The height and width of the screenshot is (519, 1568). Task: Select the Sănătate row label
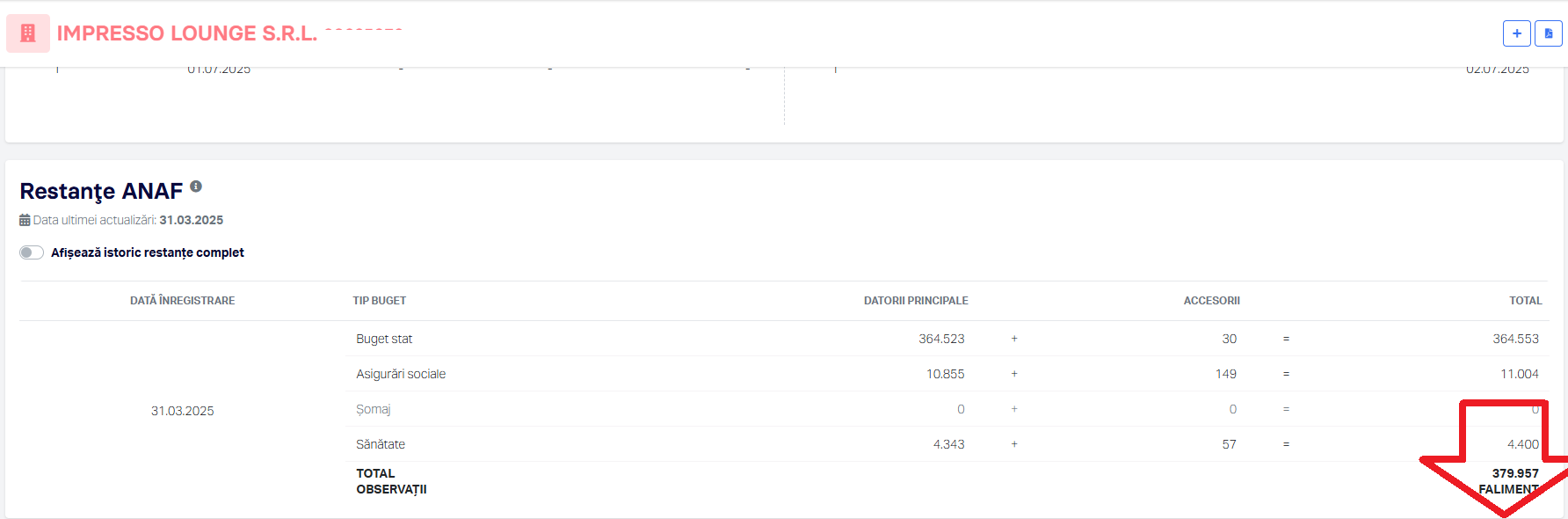(381, 444)
